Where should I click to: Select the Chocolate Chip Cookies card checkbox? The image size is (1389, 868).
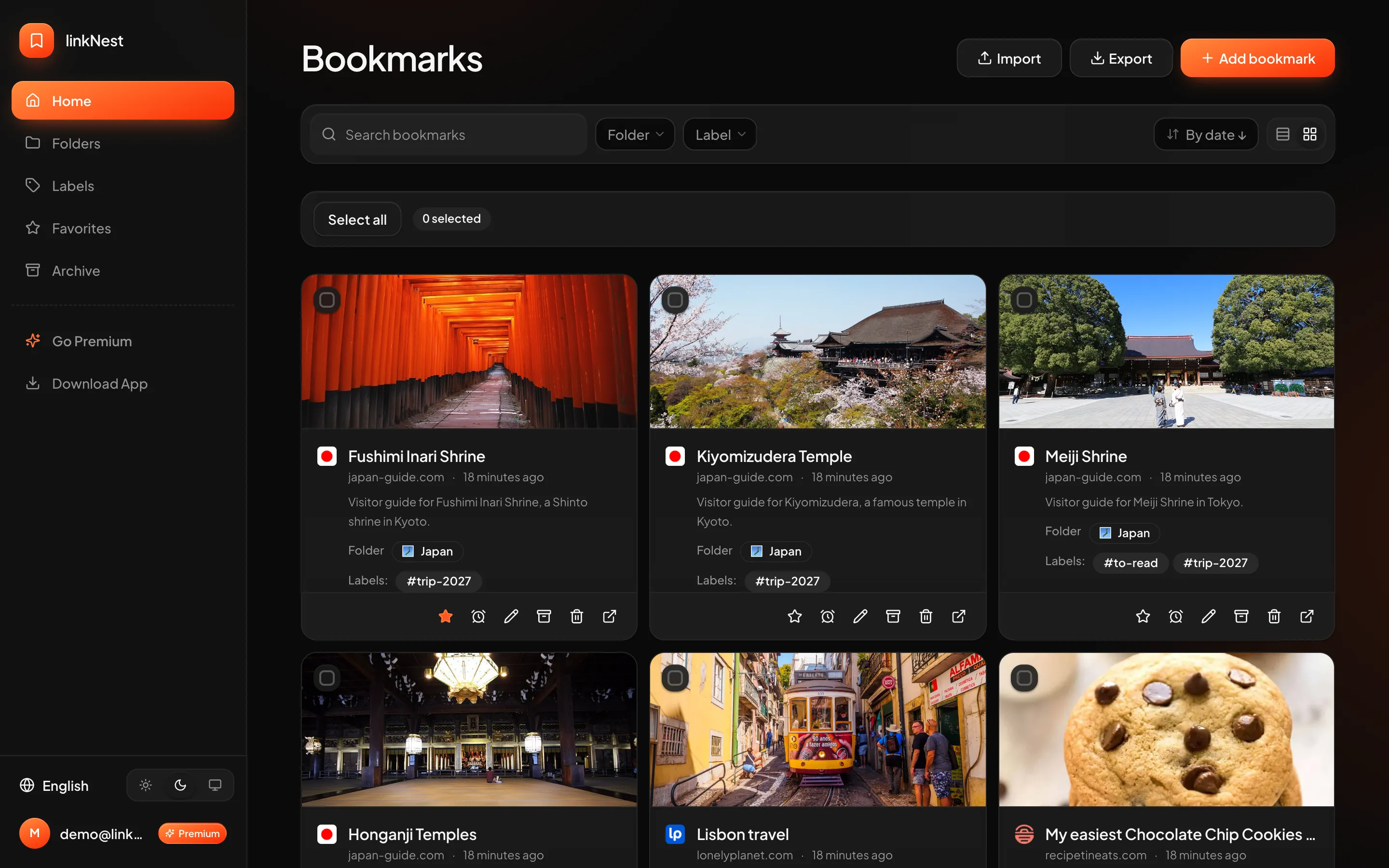[1024, 678]
